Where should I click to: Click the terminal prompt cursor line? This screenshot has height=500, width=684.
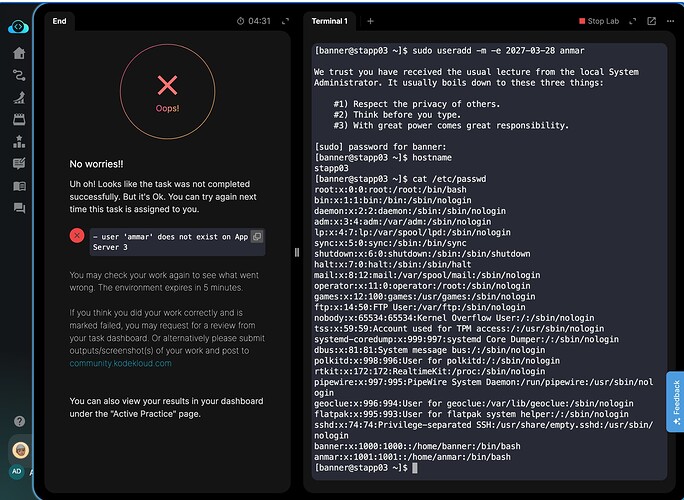tap(366, 468)
